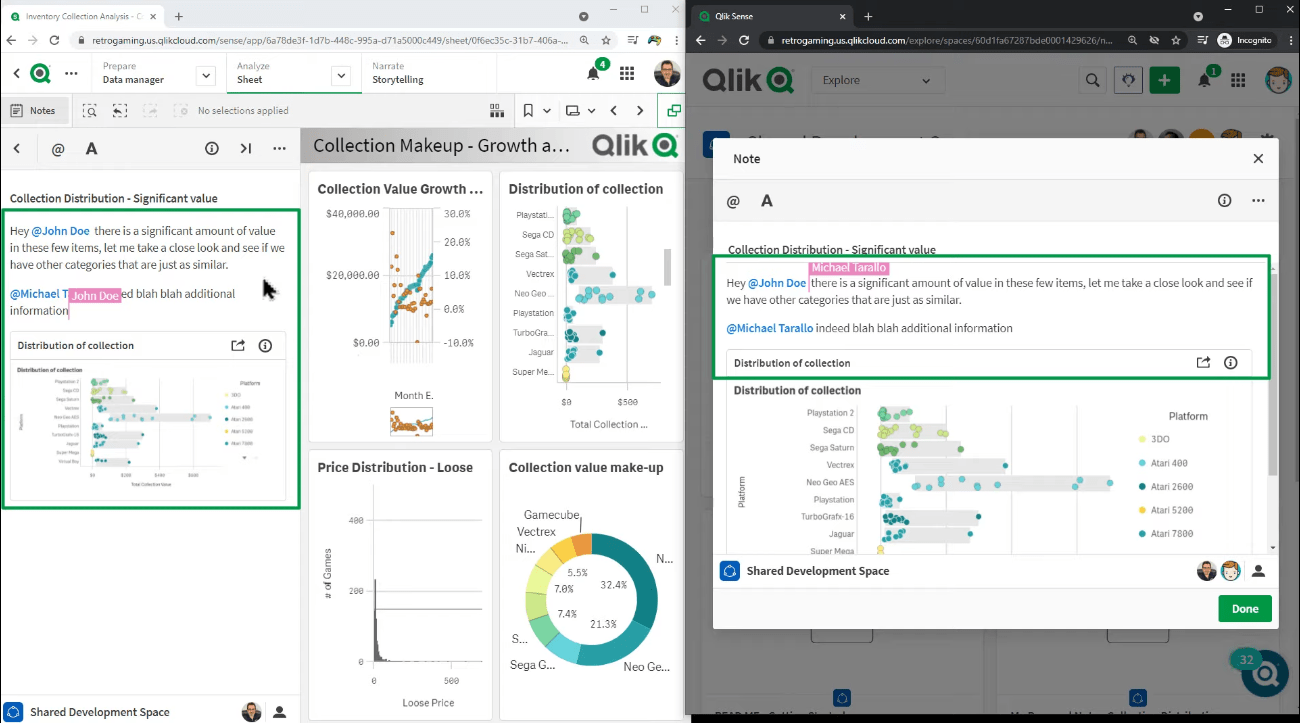The height and width of the screenshot is (723, 1300).
Task: Select the Collection Value Growth chart title
Action: (400, 189)
